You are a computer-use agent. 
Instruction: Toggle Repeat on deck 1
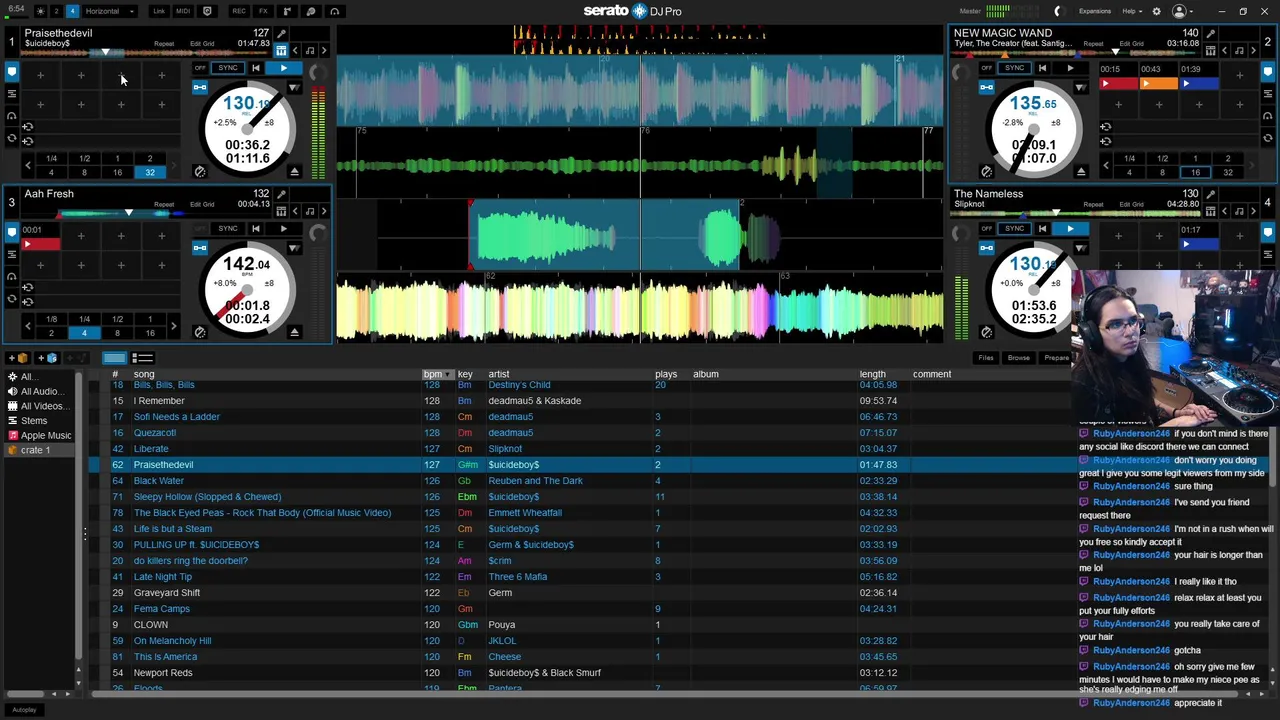pos(164,44)
